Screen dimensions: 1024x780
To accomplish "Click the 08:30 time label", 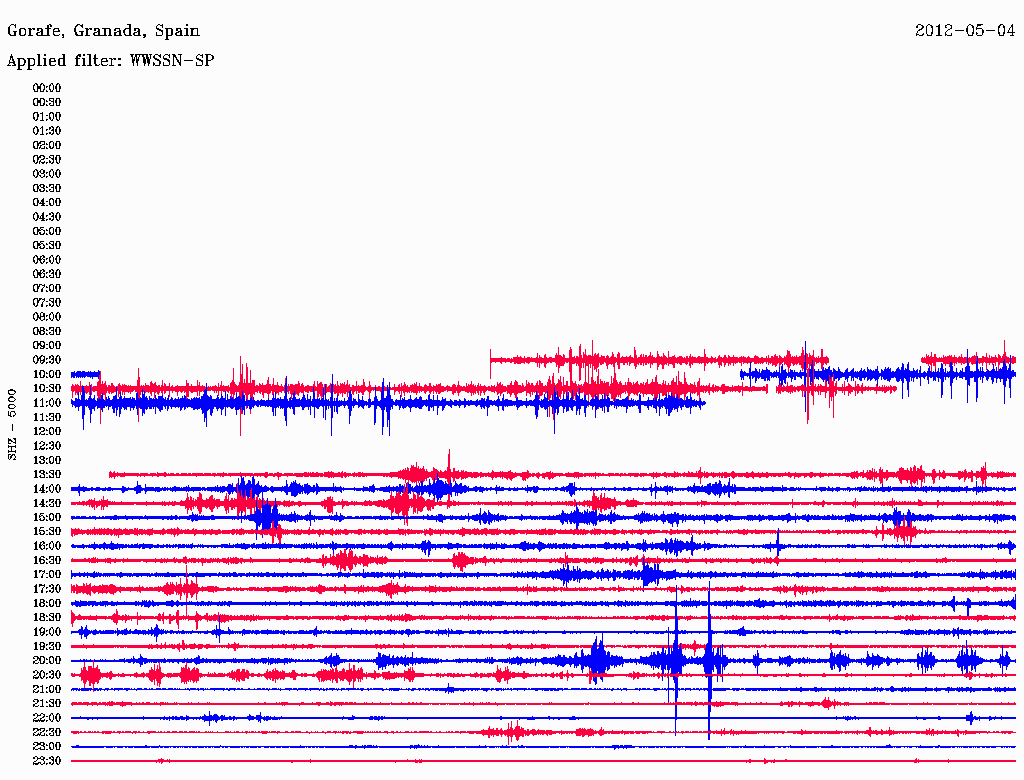I will coord(47,332).
